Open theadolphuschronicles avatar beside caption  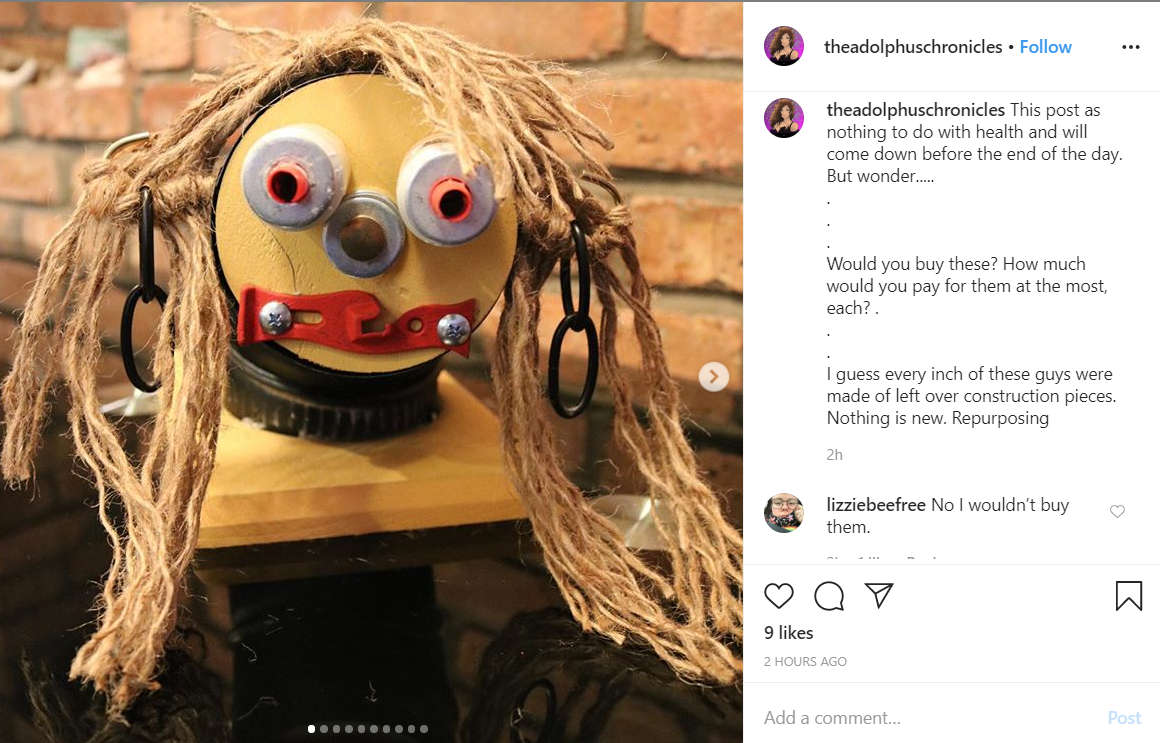coord(783,118)
